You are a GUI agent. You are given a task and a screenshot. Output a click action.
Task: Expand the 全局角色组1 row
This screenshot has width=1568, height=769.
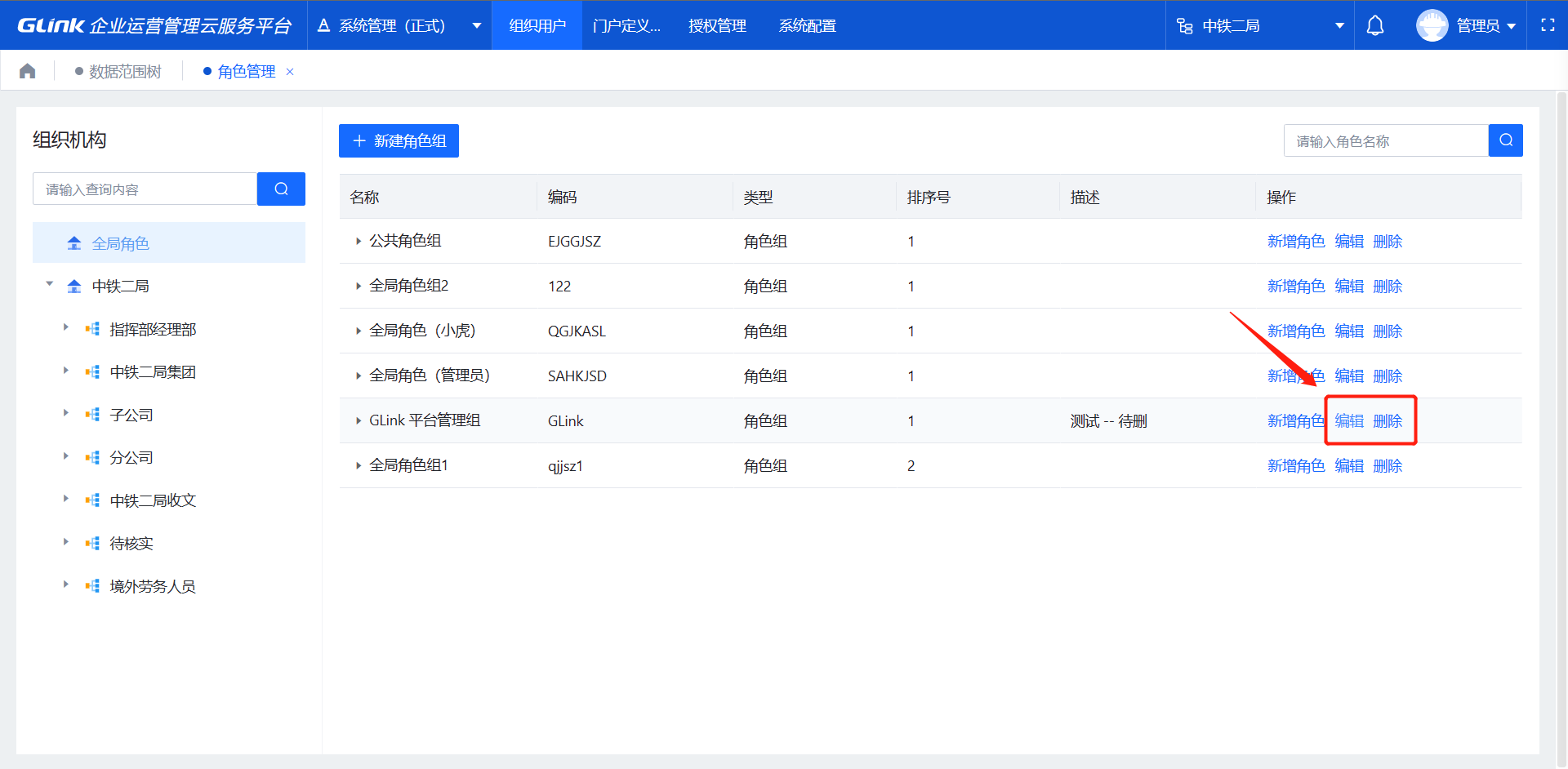click(x=358, y=465)
